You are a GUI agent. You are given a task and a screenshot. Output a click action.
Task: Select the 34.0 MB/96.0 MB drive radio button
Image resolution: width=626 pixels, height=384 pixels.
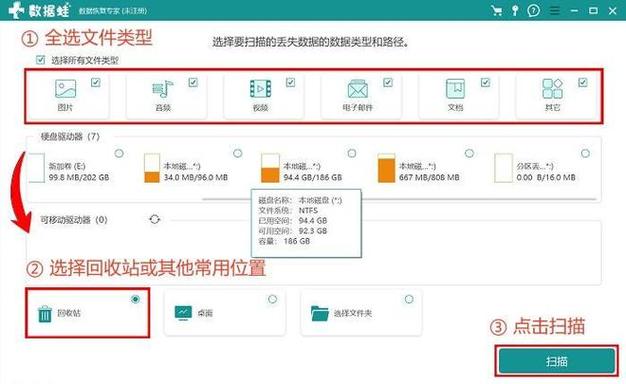pyautogui.click(x=238, y=153)
